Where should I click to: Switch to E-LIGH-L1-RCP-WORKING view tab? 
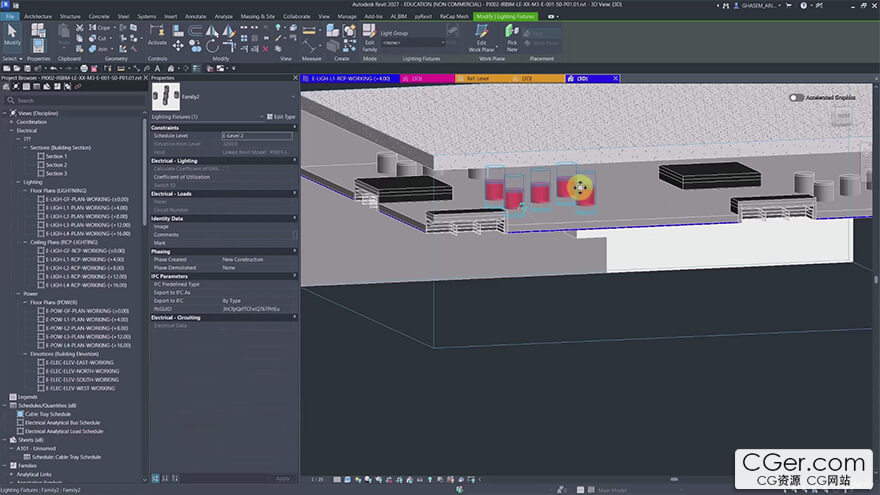(x=350, y=79)
